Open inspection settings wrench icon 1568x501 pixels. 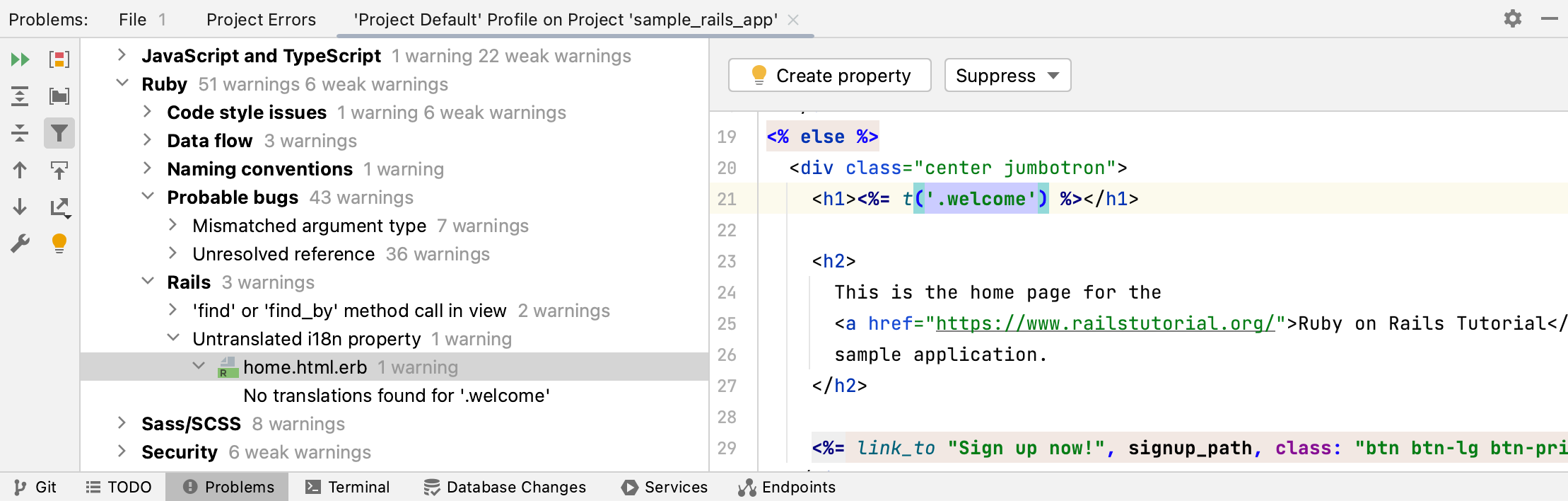(20, 243)
